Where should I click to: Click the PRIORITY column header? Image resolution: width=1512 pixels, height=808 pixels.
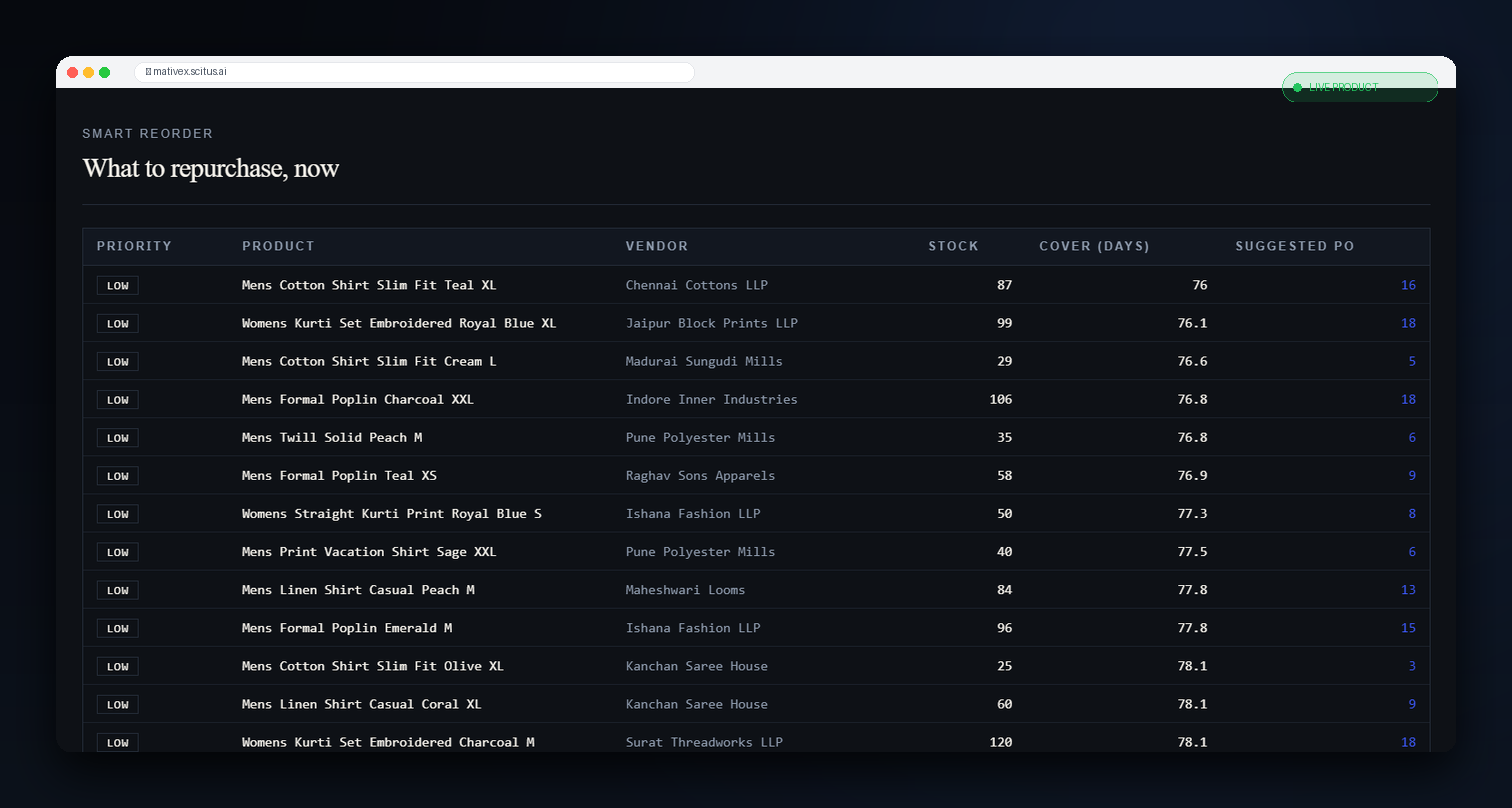(x=134, y=246)
